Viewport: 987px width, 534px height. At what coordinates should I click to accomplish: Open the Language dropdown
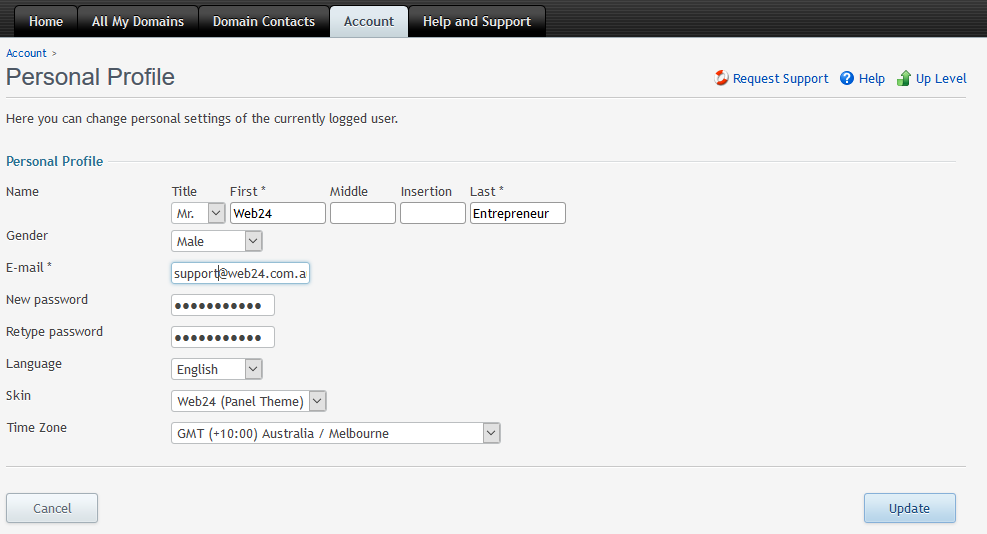tap(217, 369)
